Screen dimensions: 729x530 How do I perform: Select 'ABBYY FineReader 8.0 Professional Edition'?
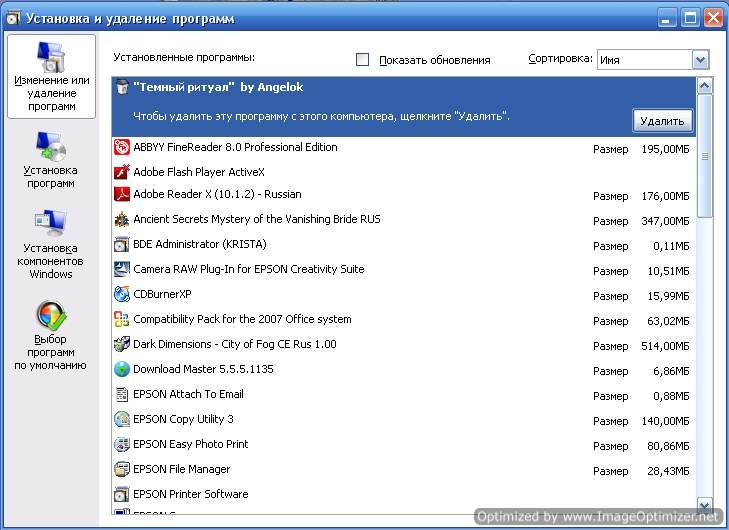tap(235, 147)
